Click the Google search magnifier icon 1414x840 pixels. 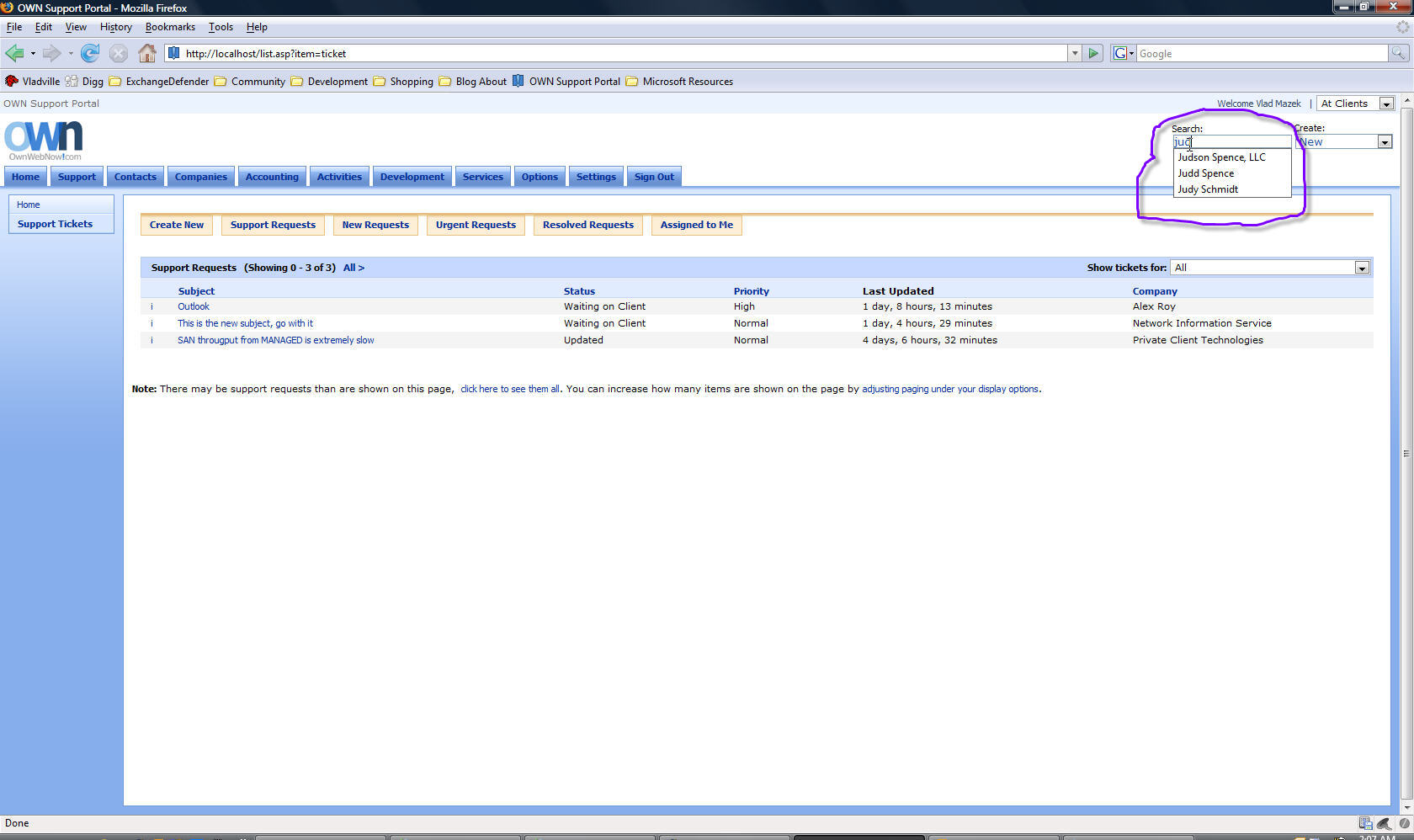[x=1398, y=53]
